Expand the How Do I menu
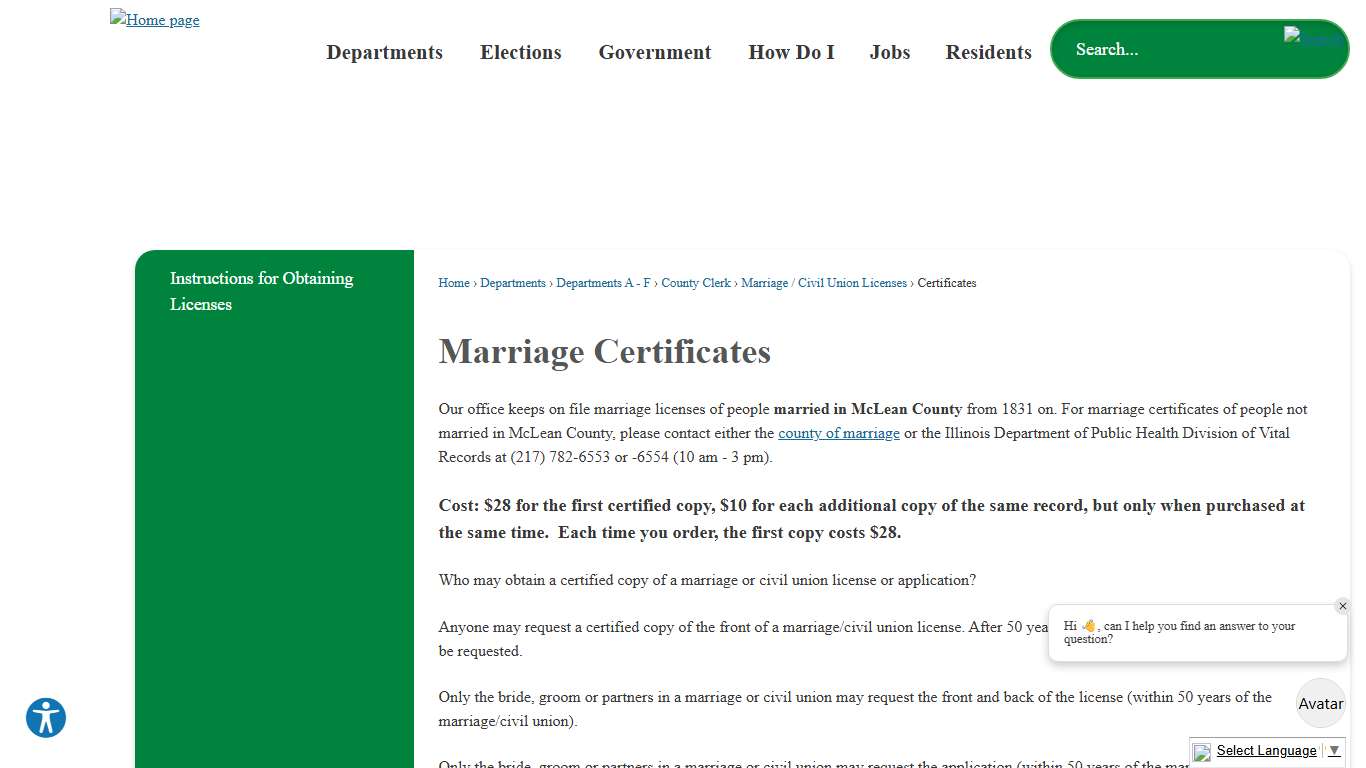1366x768 pixels. click(x=791, y=52)
